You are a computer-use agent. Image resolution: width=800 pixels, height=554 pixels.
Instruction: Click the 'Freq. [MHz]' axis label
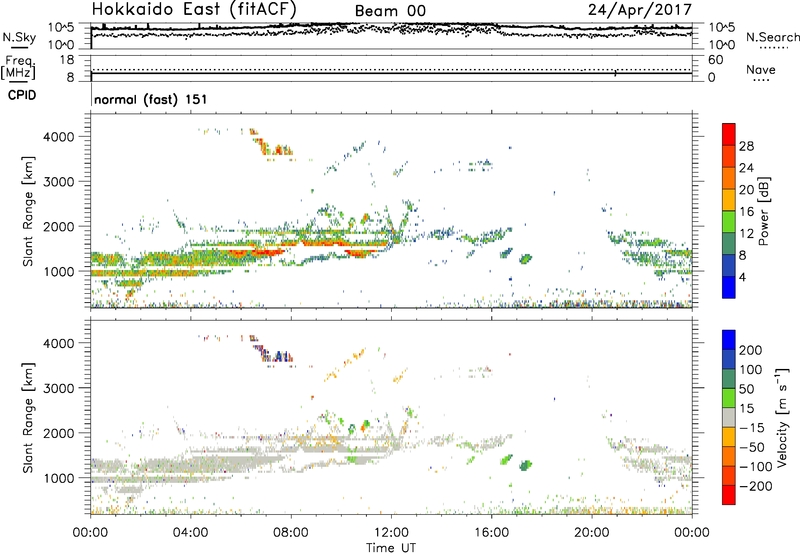pyautogui.click(x=20, y=67)
